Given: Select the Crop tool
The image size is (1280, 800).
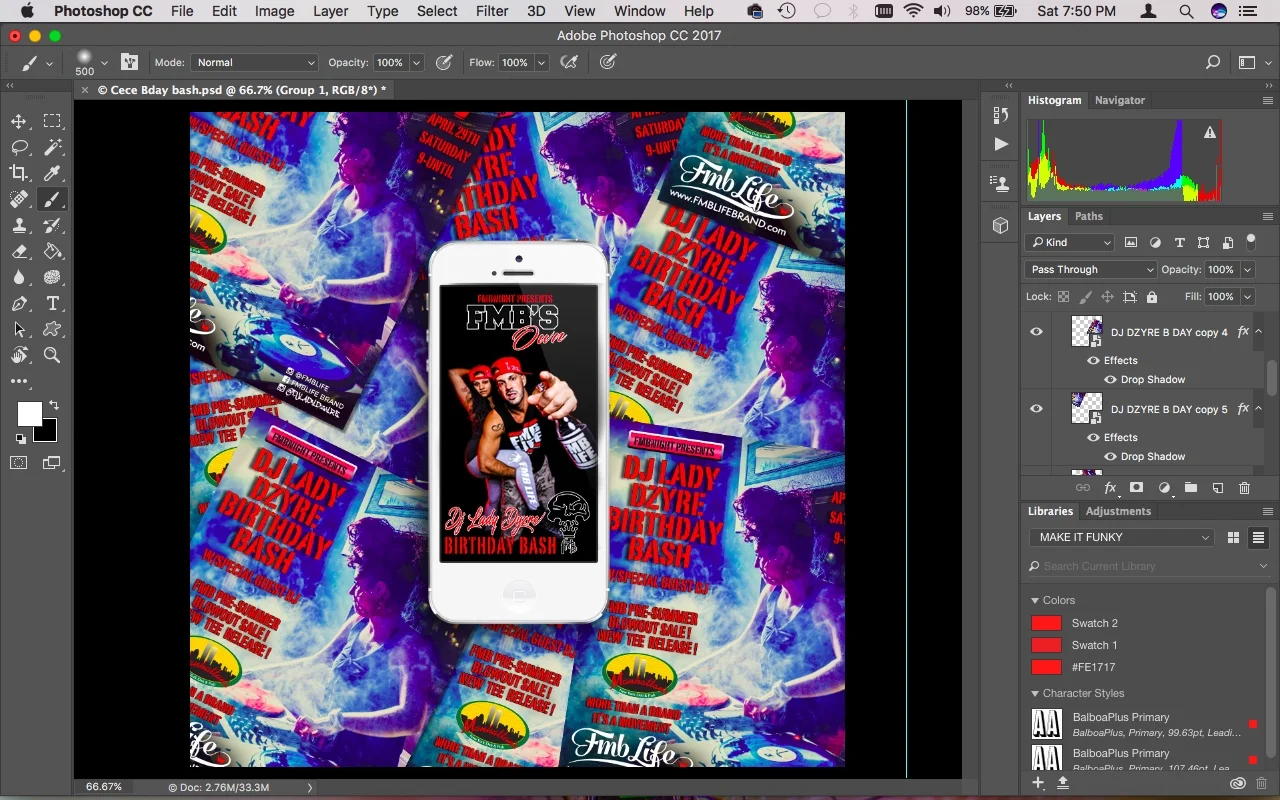Looking at the screenshot, I should click(x=19, y=173).
